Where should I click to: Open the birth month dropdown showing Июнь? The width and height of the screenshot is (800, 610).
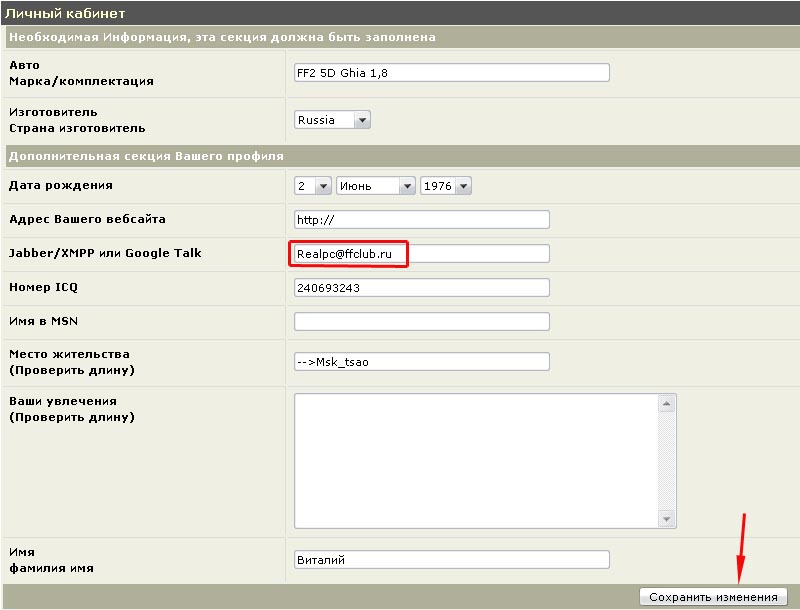(376, 186)
